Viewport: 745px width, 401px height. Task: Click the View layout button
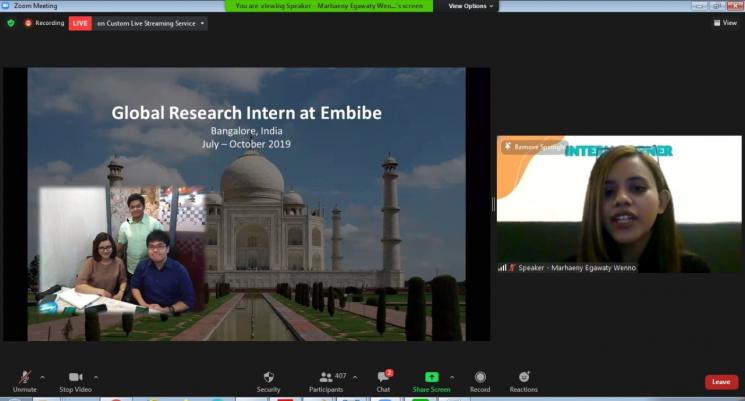tap(725, 23)
